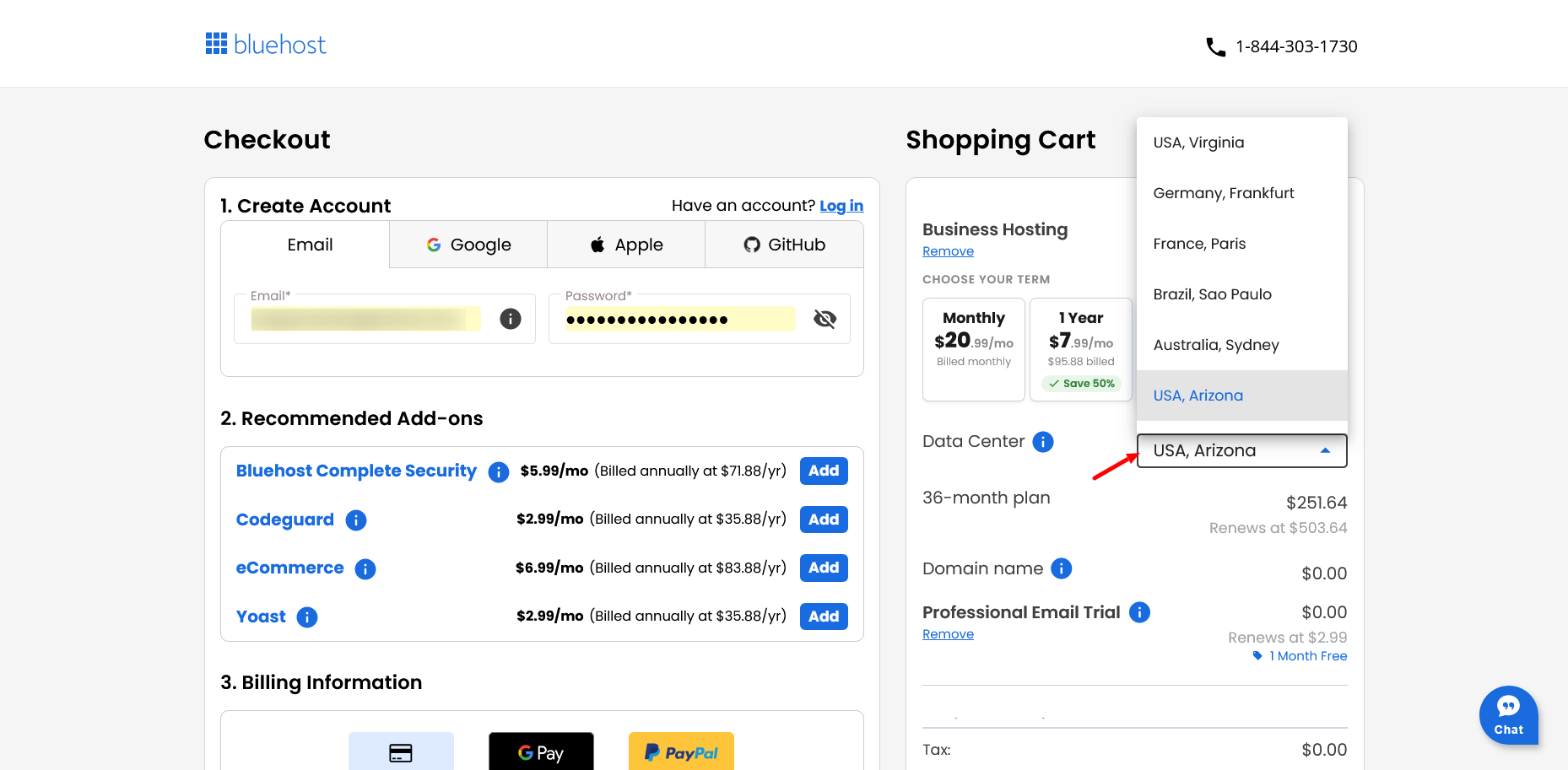The height and width of the screenshot is (770, 1568).
Task: Click the phone icon in header
Action: click(x=1215, y=47)
